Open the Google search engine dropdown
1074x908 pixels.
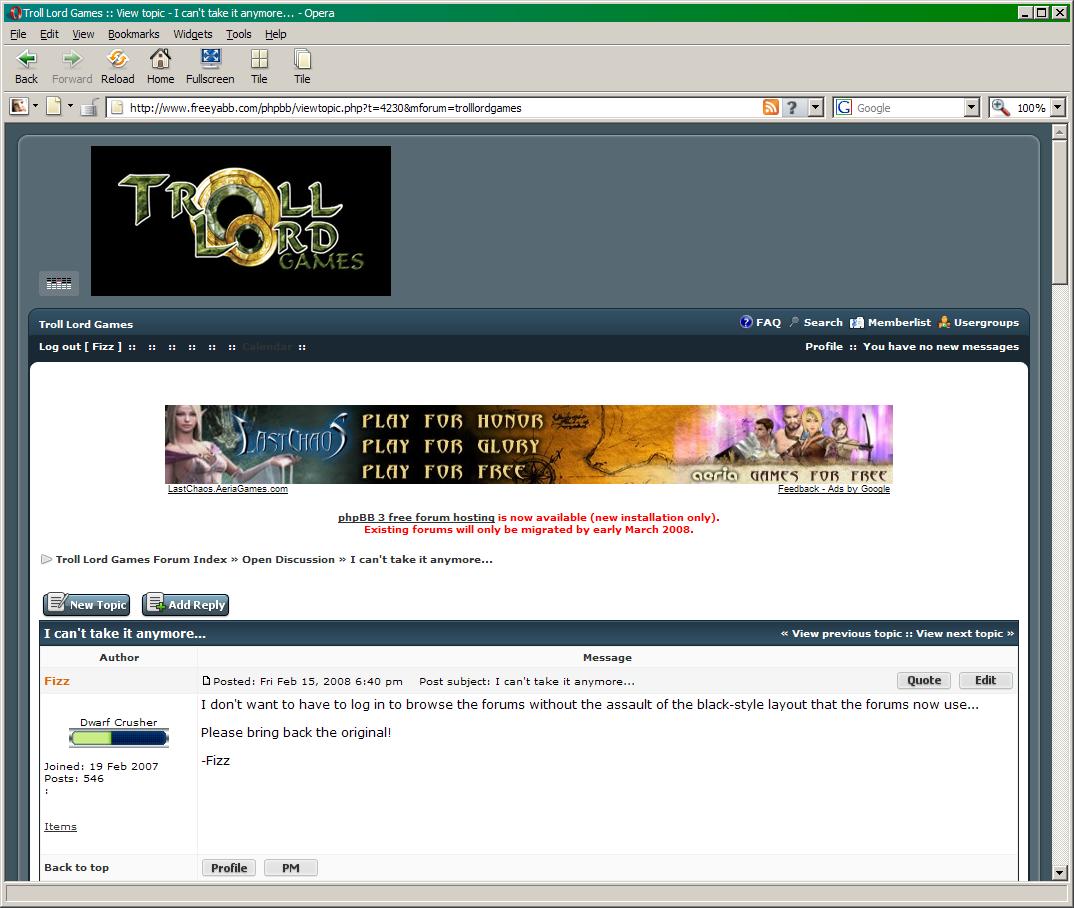(x=971, y=108)
